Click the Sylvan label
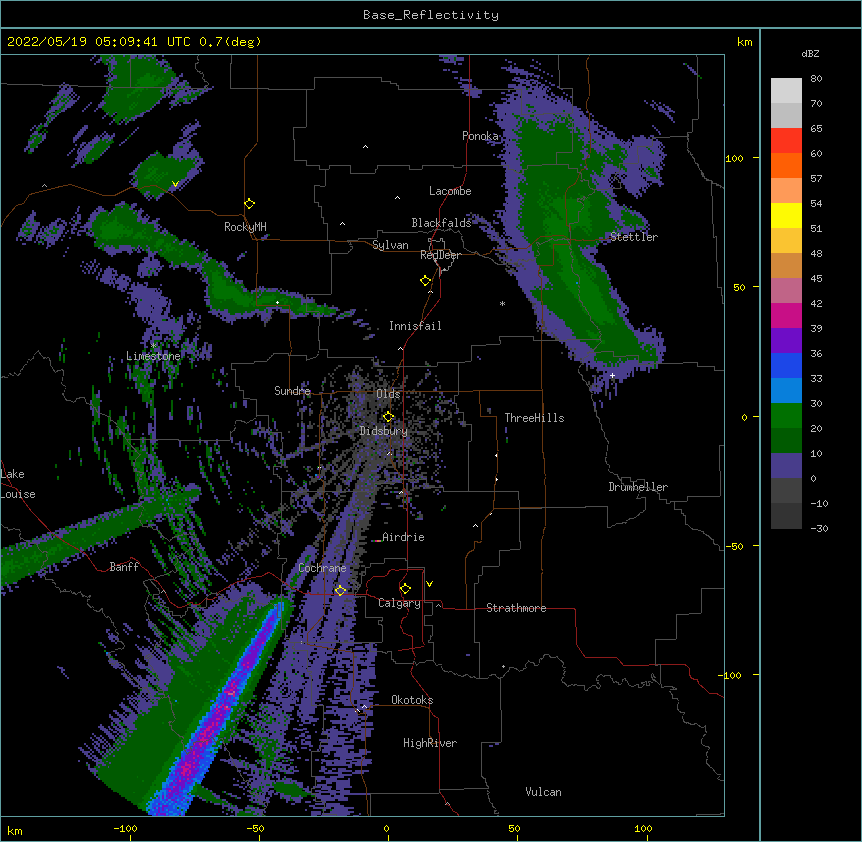The image size is (862, 842). 390,245
